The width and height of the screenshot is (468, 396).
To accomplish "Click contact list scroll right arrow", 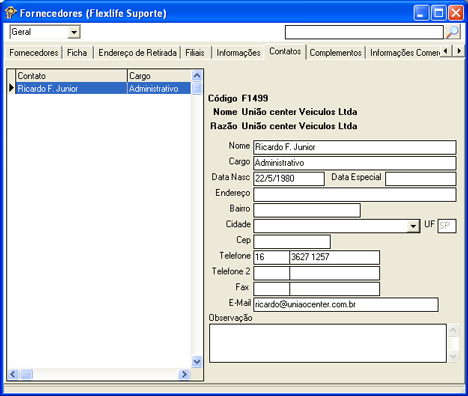I will coord(184,374).
